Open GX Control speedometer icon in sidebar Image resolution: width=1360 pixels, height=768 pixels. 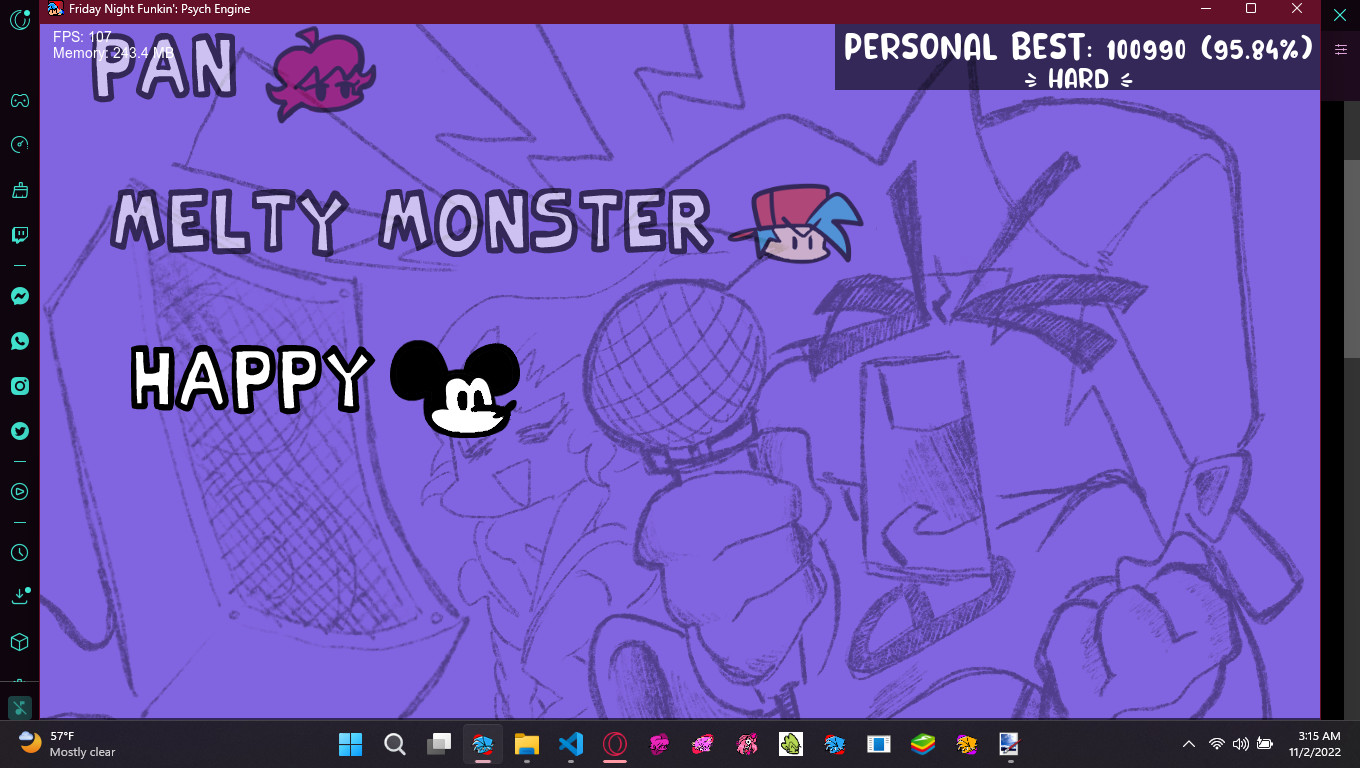(x=19, y=145)
